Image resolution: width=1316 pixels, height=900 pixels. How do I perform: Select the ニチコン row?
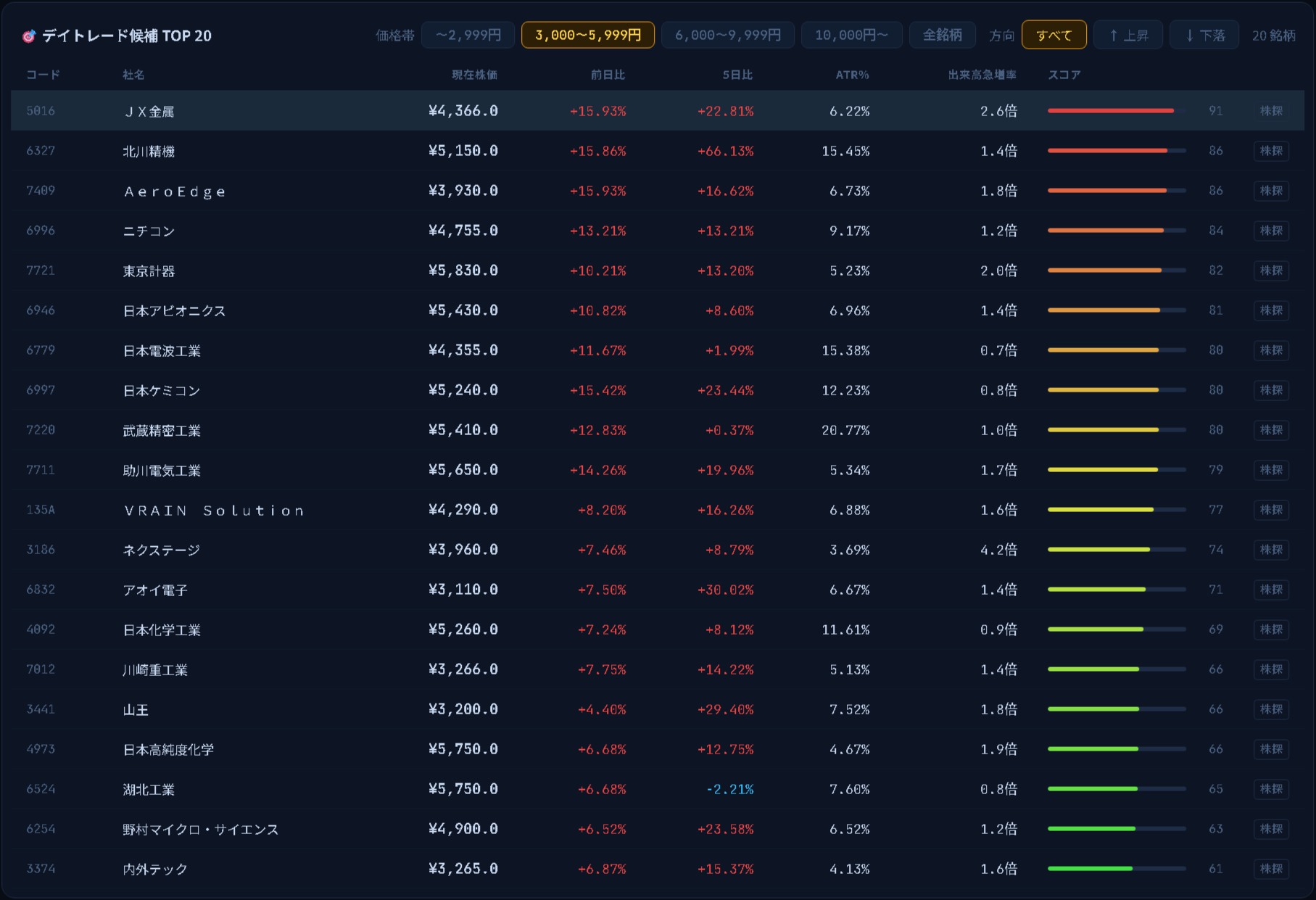(x=658, y=231)
